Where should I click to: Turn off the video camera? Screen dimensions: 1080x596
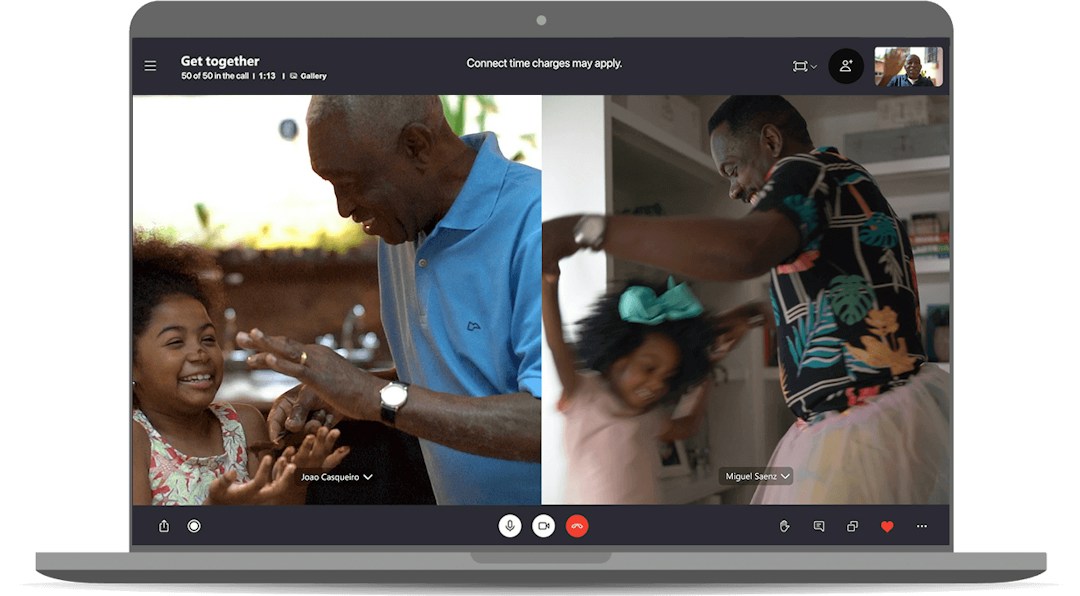click(x=543, y=526)
